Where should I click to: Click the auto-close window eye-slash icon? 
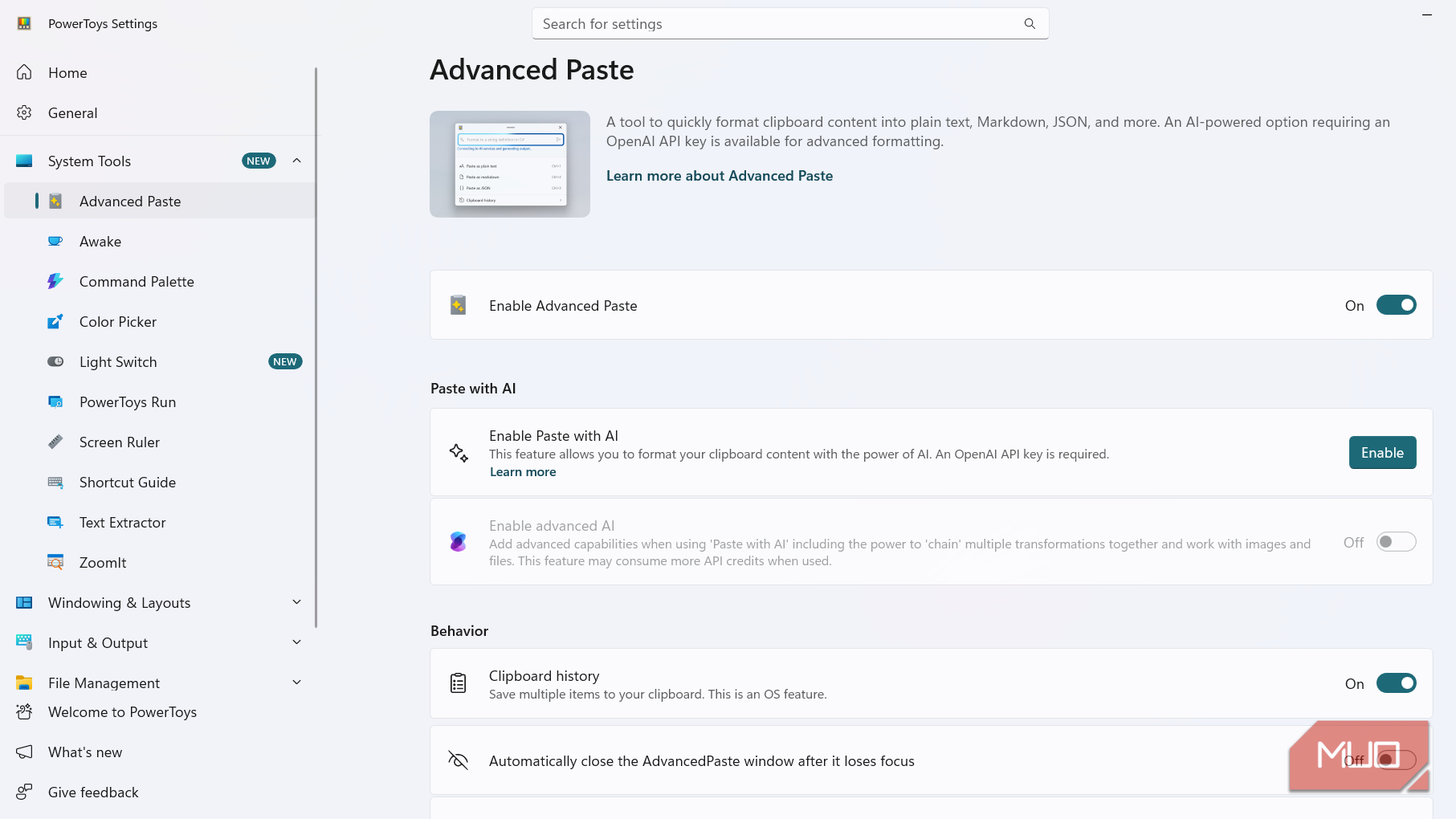coord(458,760)
